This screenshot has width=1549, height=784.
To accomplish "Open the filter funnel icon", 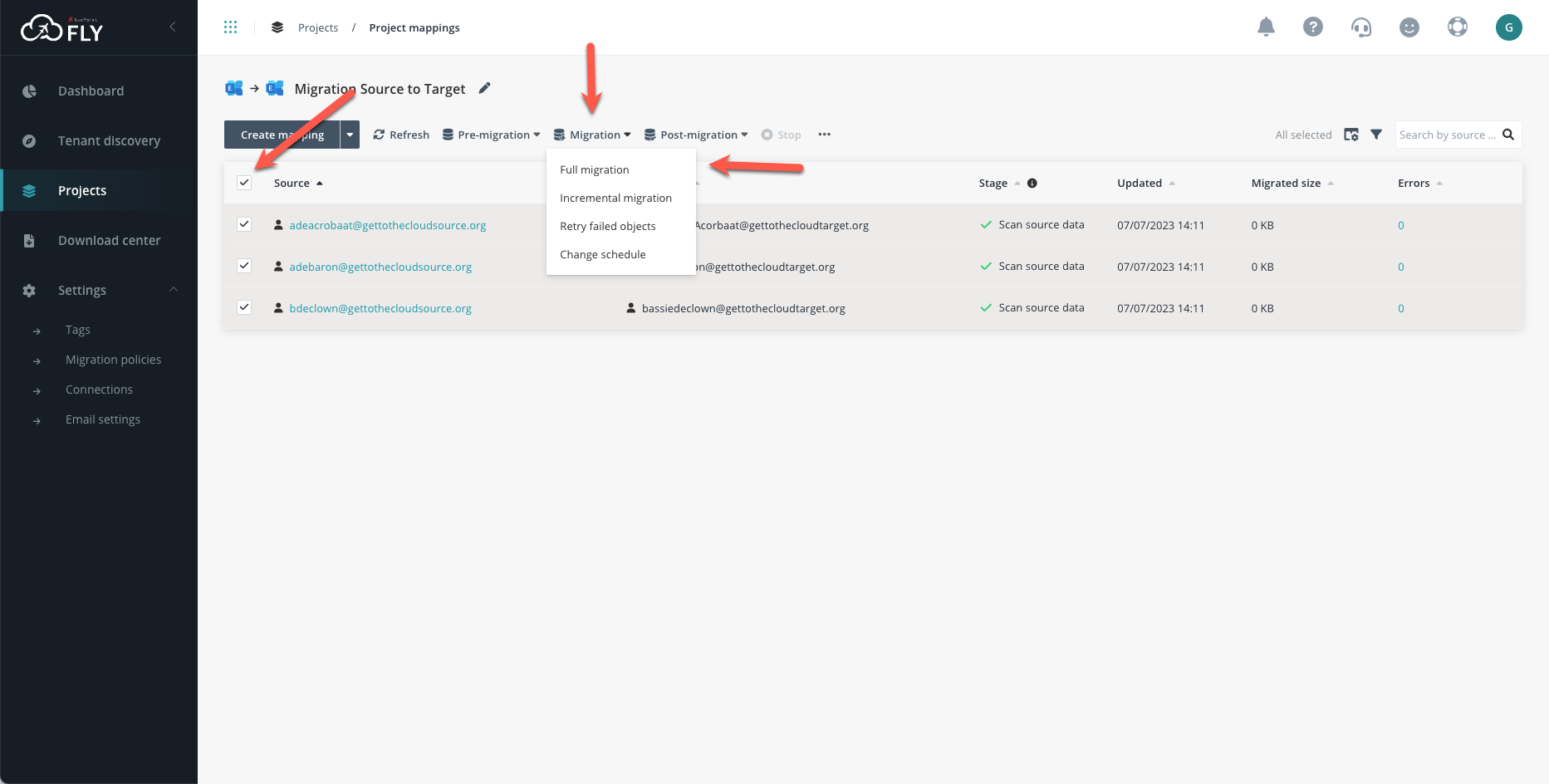I will coord(1377,134).
